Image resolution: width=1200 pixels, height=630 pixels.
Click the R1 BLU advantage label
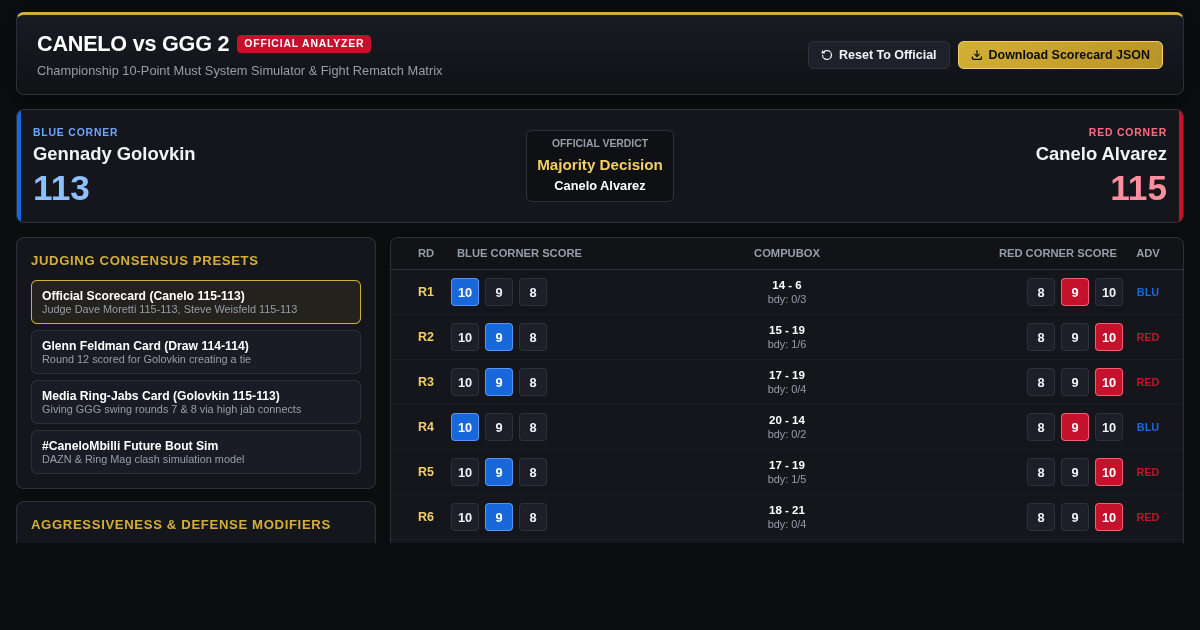1148,292
